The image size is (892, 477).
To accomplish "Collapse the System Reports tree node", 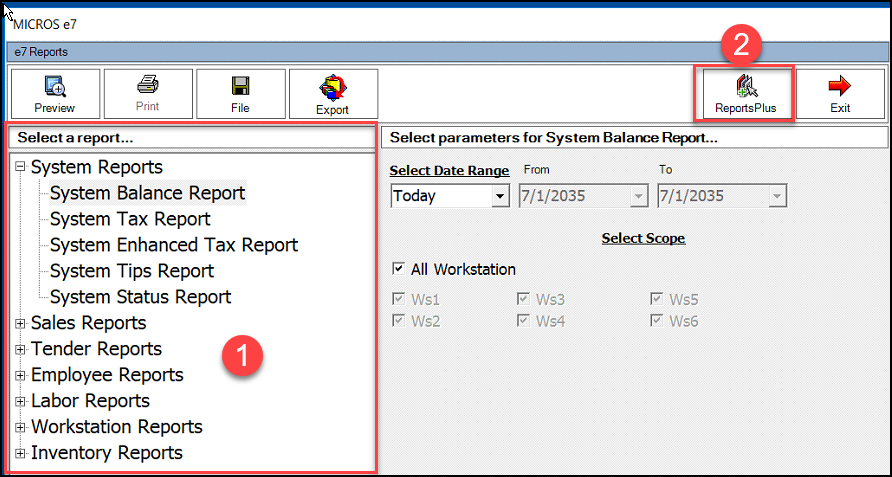I will 20,167.
